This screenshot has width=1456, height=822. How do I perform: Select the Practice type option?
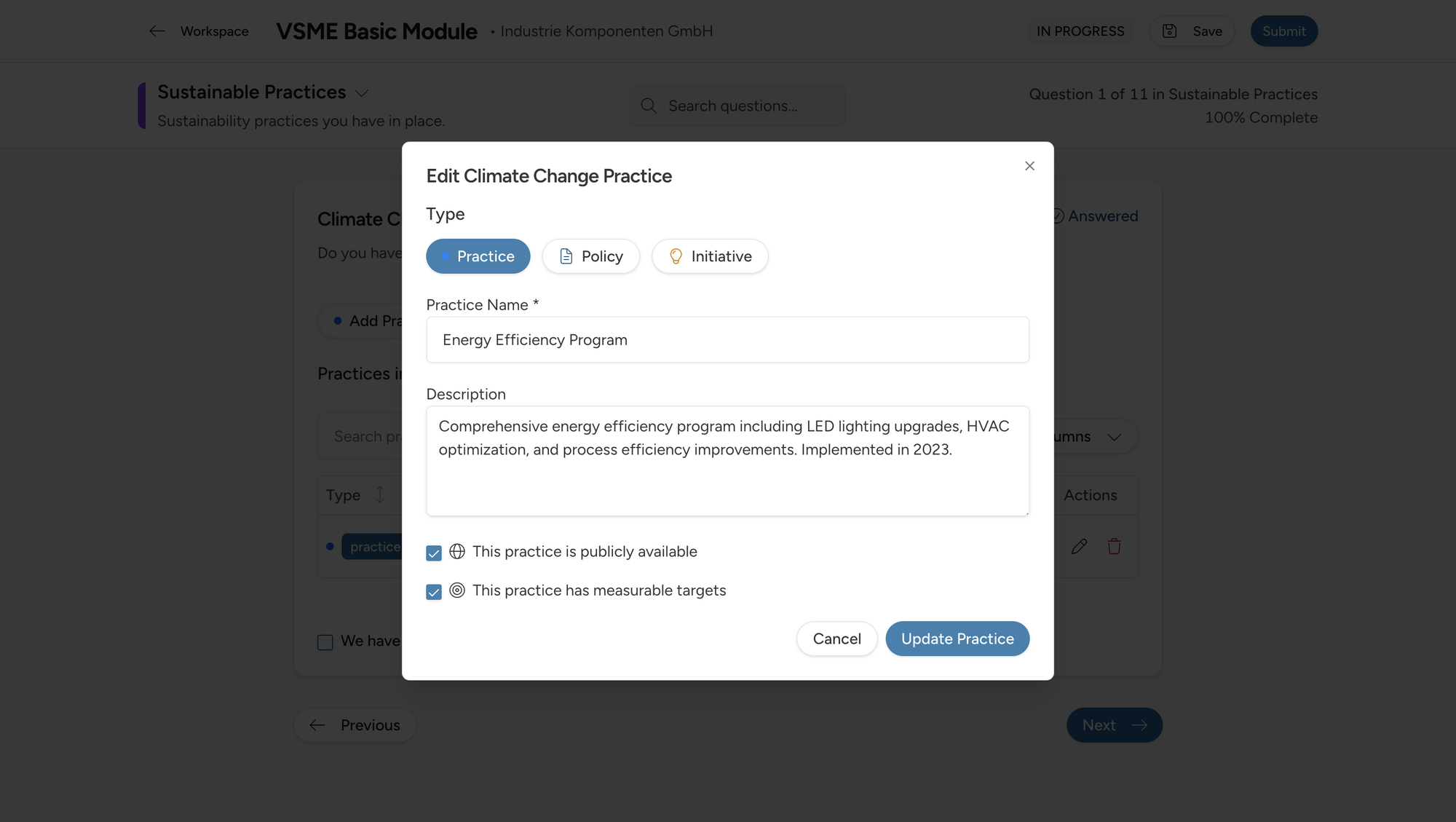(x=478, y=256)
